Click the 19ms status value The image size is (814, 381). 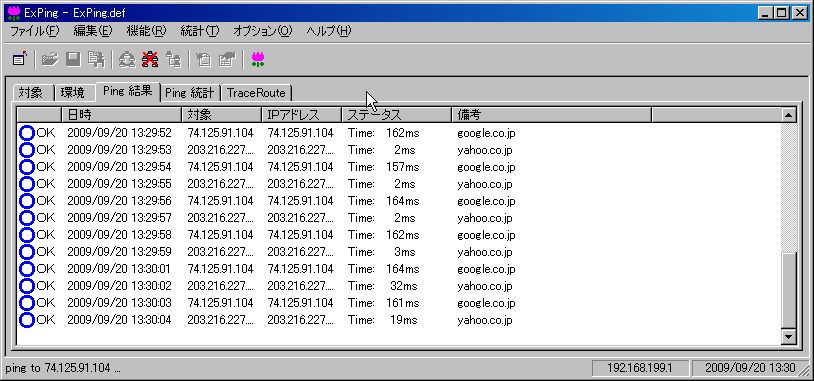pos(403,320)
